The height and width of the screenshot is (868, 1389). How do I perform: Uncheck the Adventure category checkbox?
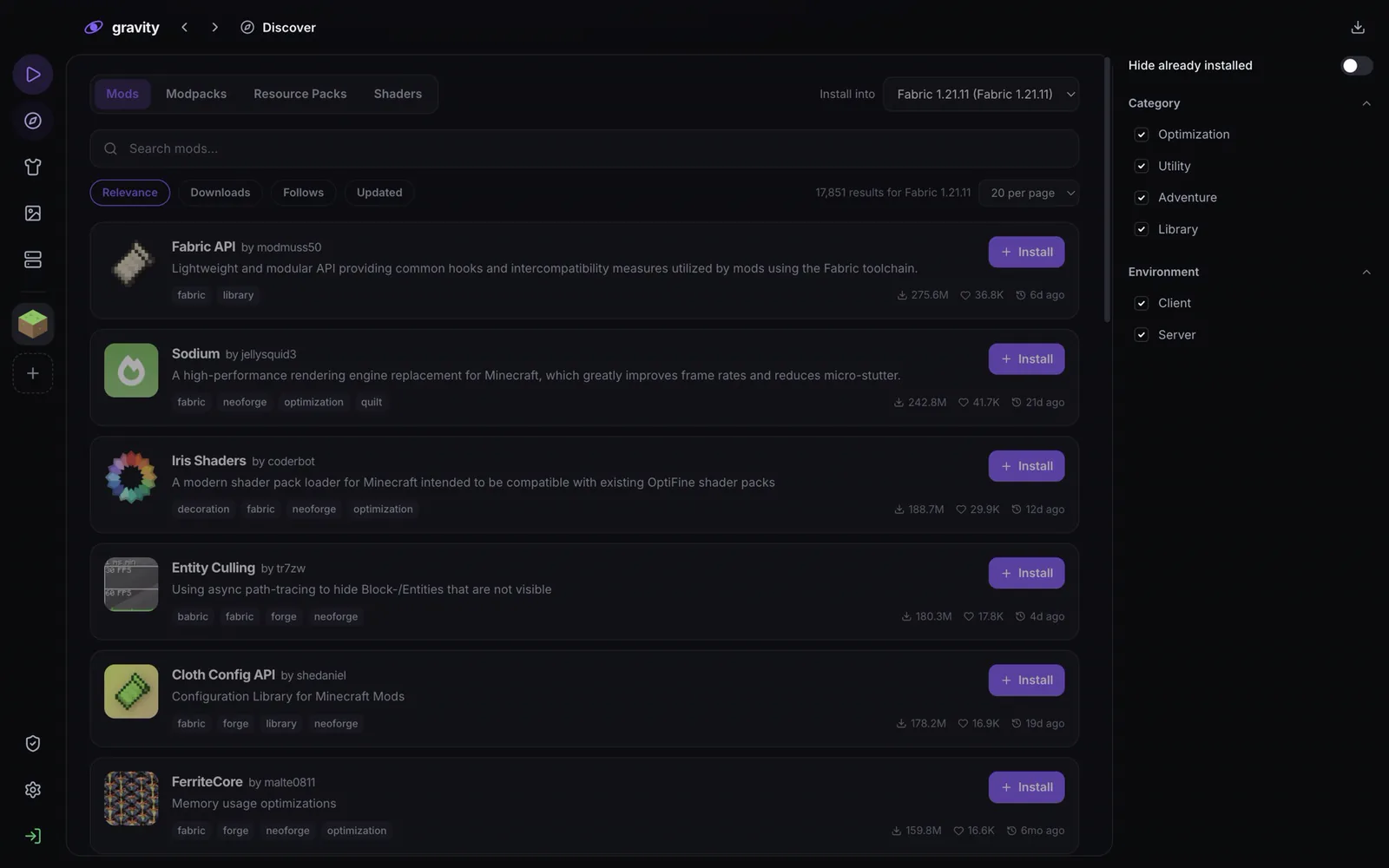[1142, 198]
